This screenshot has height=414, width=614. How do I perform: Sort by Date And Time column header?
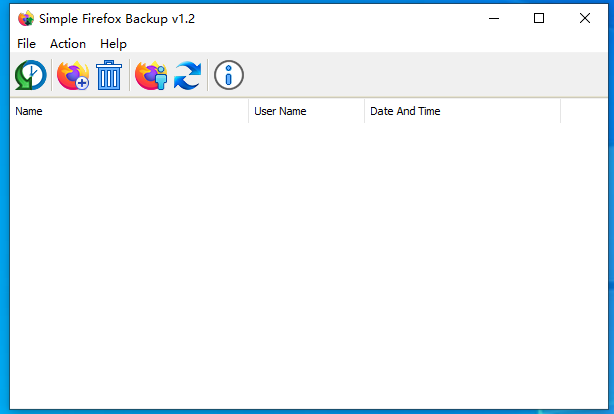coord(462,111)
